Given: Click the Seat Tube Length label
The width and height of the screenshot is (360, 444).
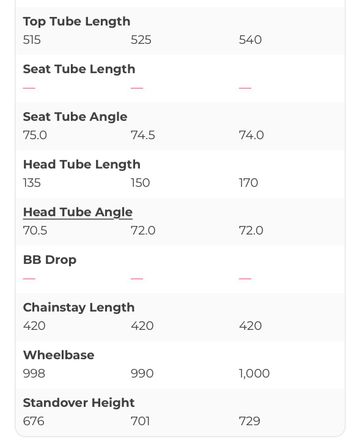Looking at the screenshot, I should pyautogui.click(x=79, y=69).
